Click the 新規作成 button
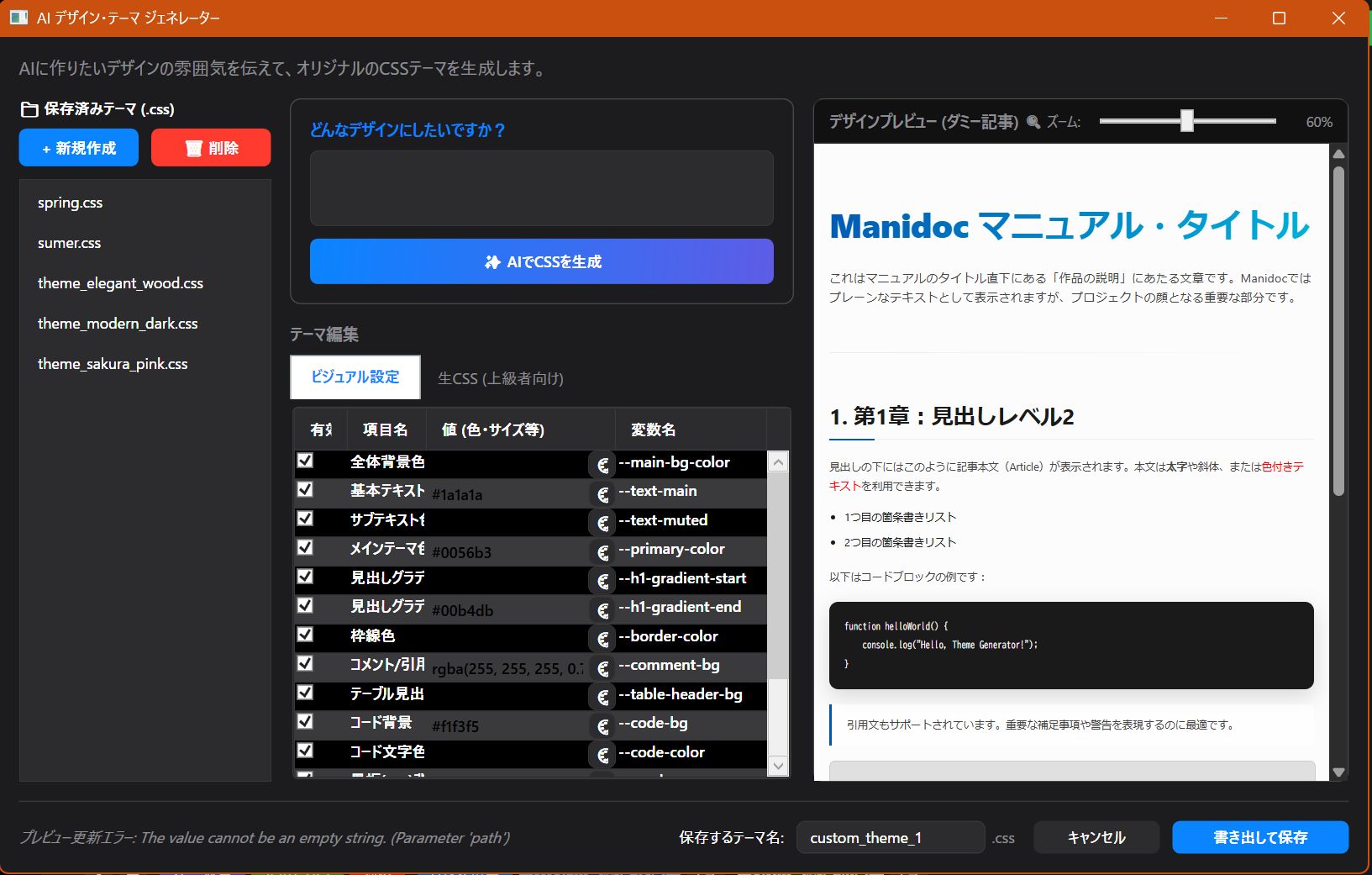 coord(78,147)
